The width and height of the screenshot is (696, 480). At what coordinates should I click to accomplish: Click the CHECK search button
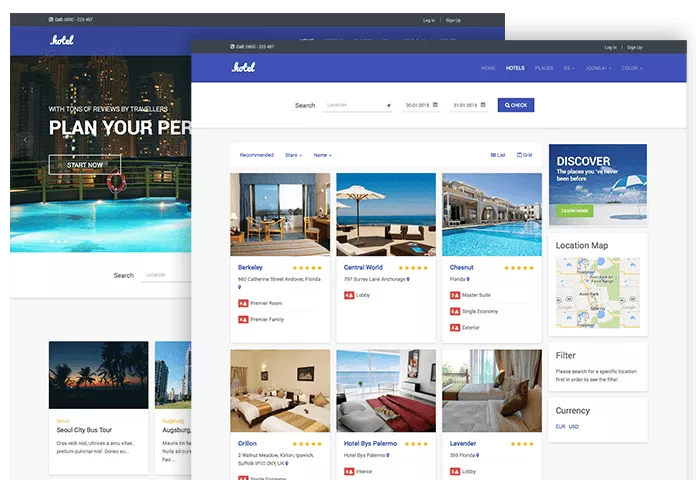pos(516,105)
